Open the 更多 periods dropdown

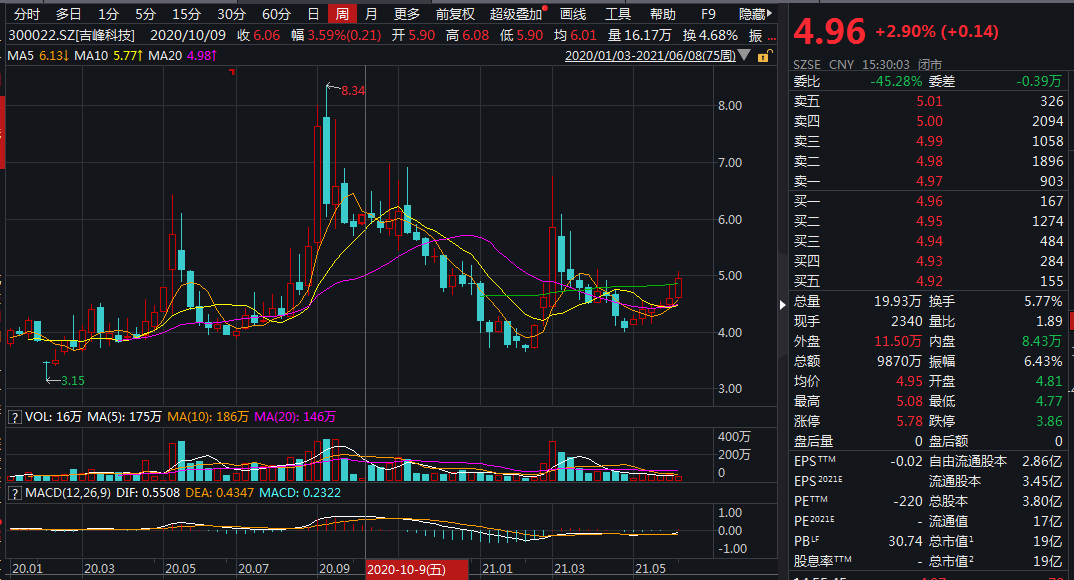click(x=407, y=14)
